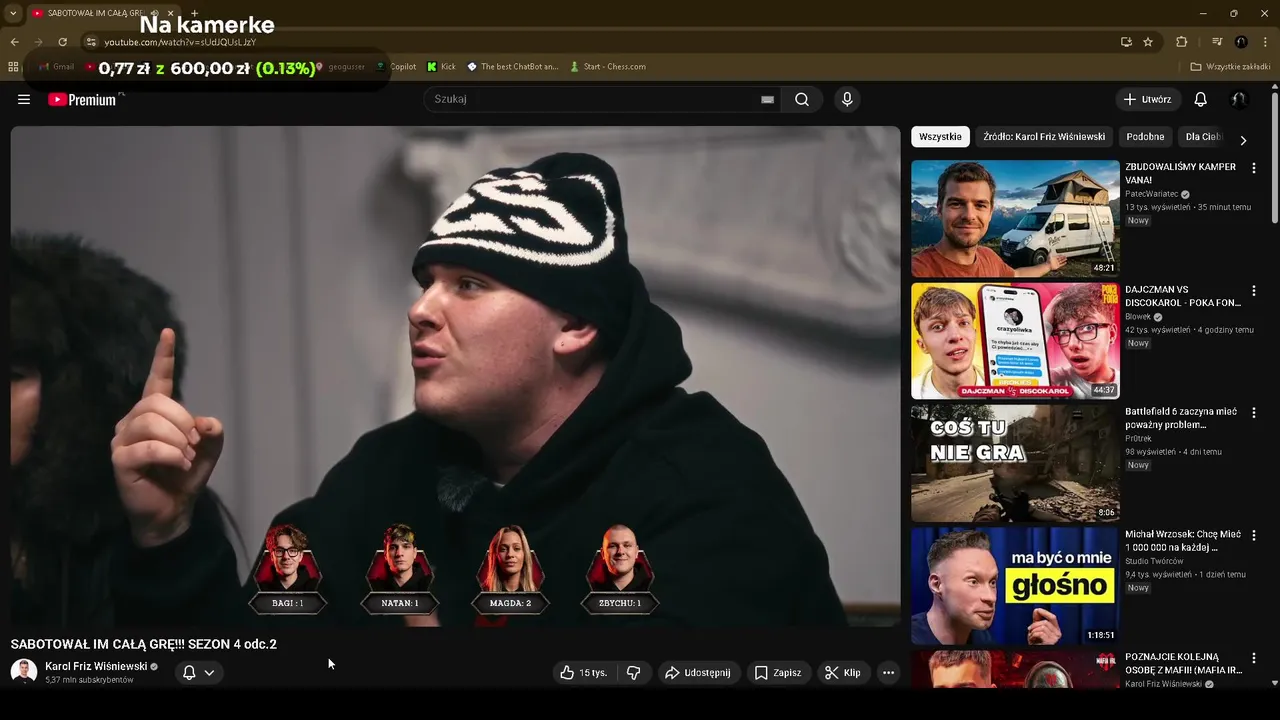Viewport: 1280px width, 720px height.
Task: Open COŚ TU NIE GRA Battlefield thumbnail
Action: tap(1015, 464)
